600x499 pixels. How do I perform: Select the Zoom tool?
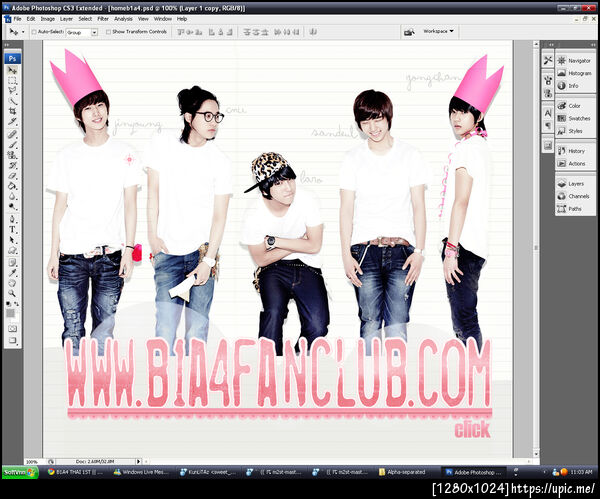click(13, 294)
